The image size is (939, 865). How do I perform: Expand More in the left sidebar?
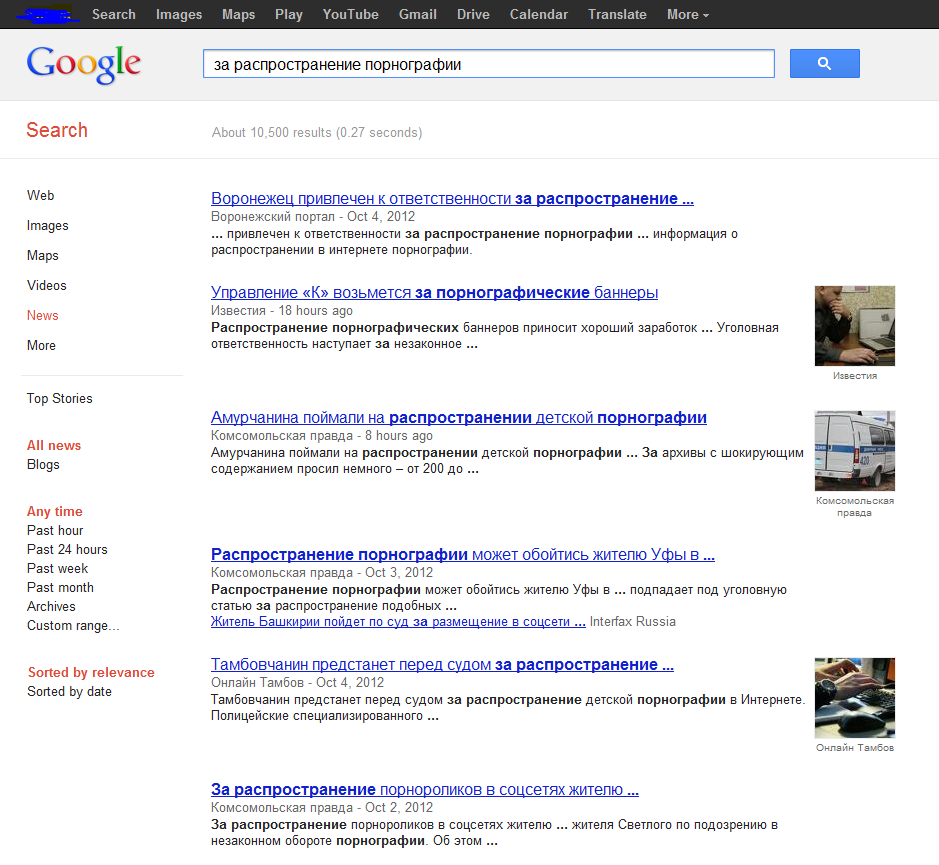[41, 345]
